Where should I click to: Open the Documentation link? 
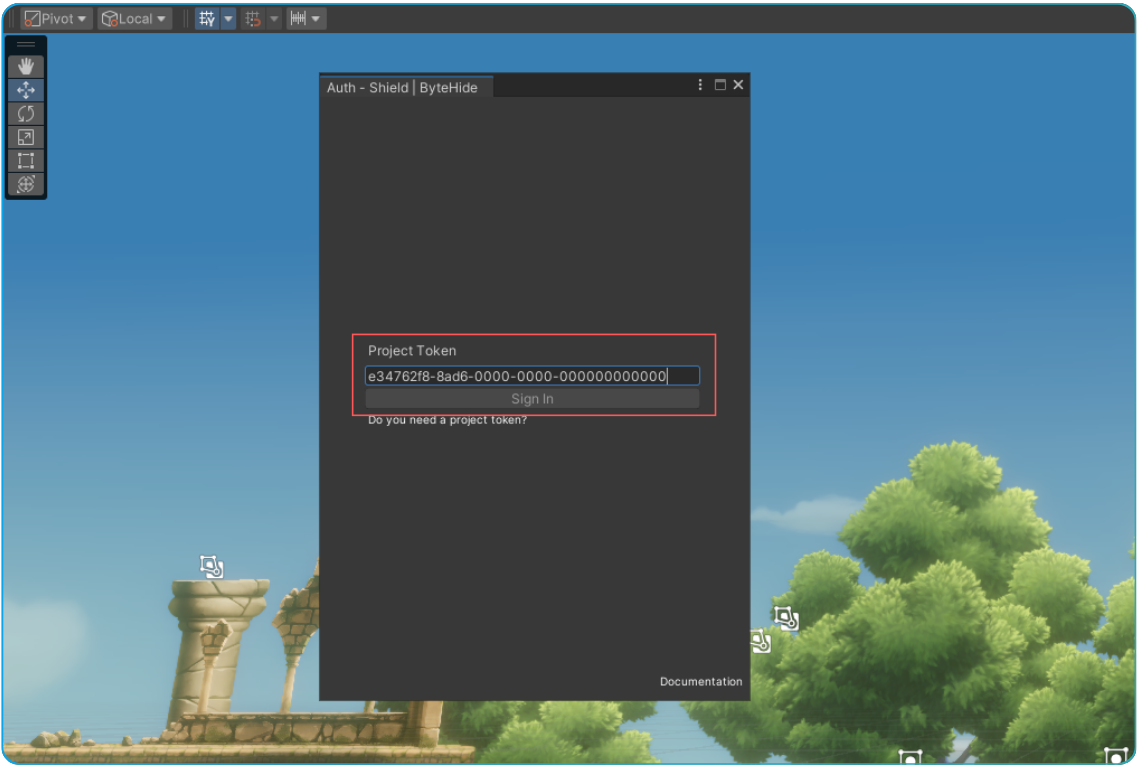click(701, 682)
